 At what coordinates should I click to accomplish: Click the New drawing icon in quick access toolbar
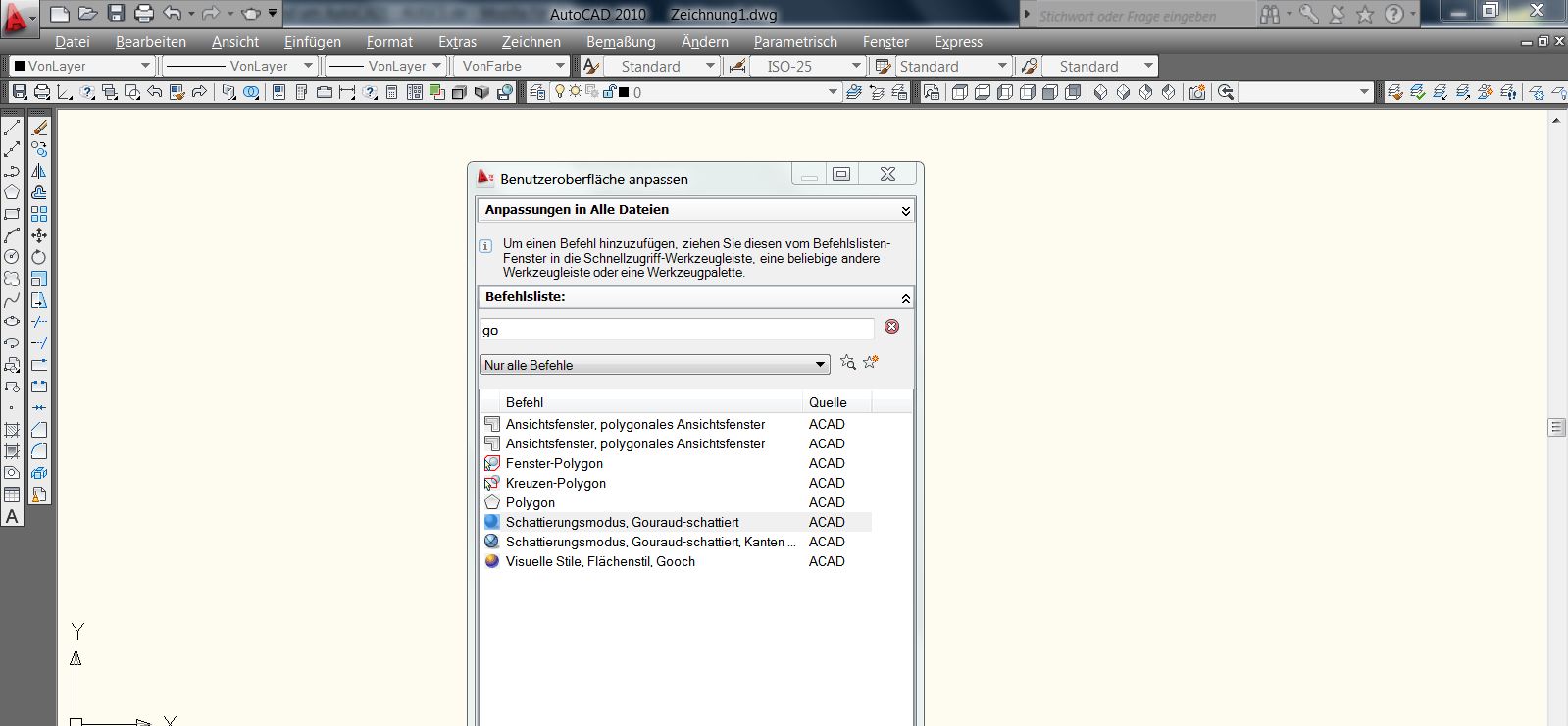pos(60,14)
